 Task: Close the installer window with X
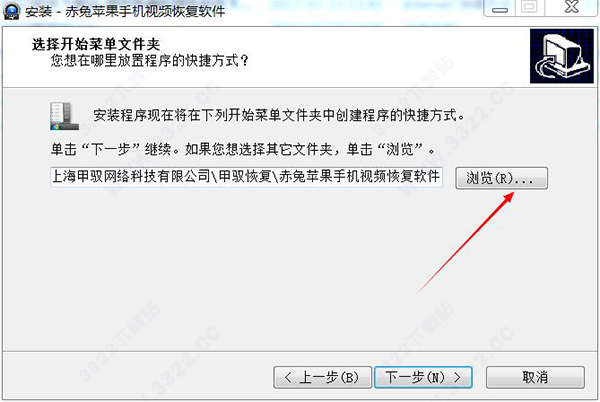tap(572, 7)
